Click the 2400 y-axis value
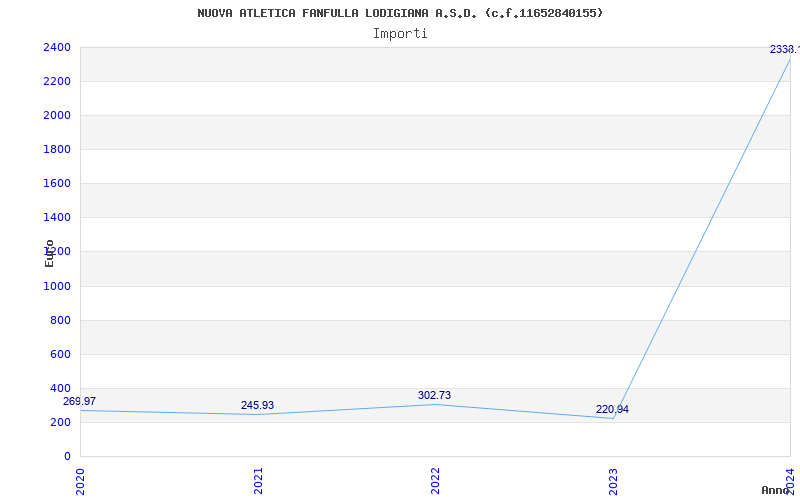This screenshot has width=800, height=500. pos(57,47)
